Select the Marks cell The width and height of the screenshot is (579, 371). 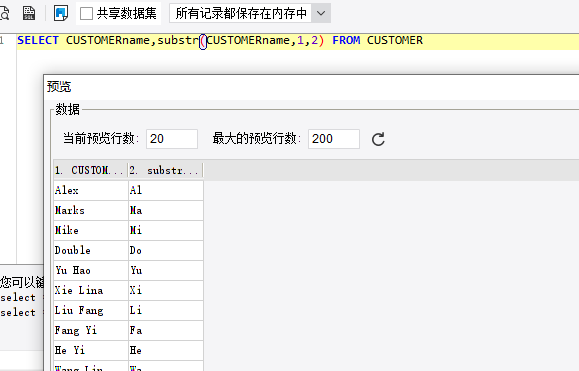91,210
